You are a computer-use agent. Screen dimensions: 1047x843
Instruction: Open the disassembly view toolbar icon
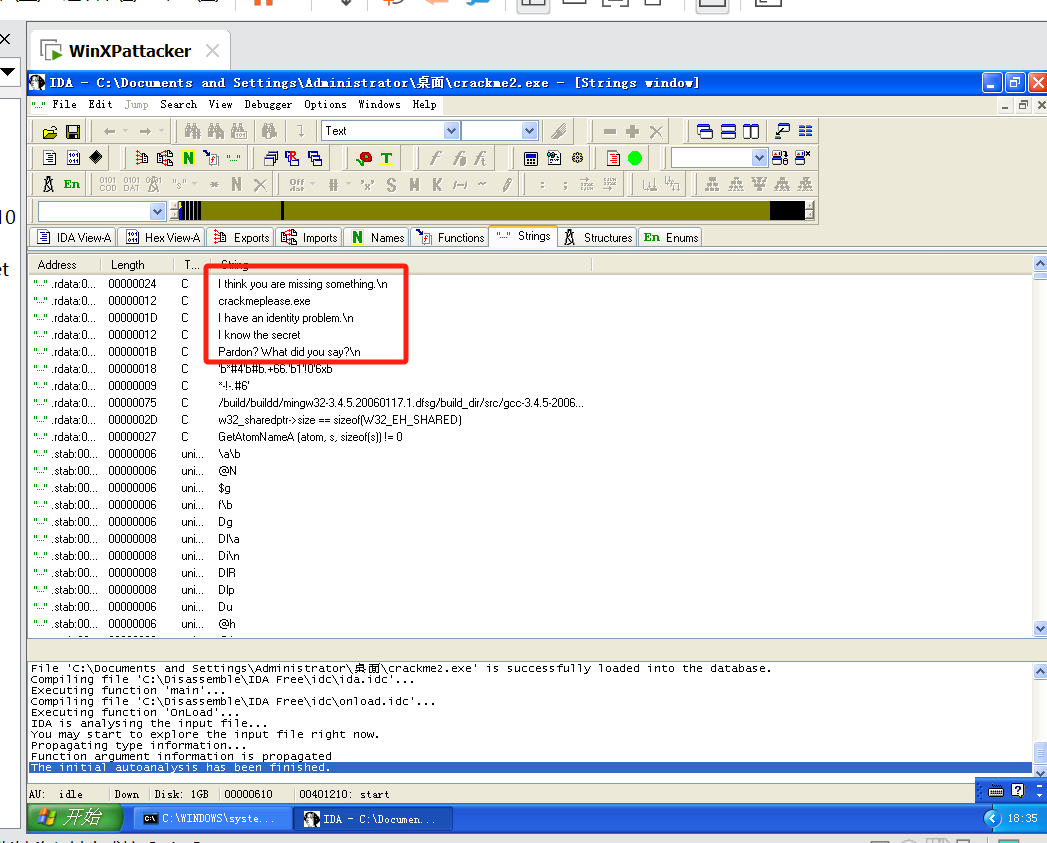tap(50, 158)
